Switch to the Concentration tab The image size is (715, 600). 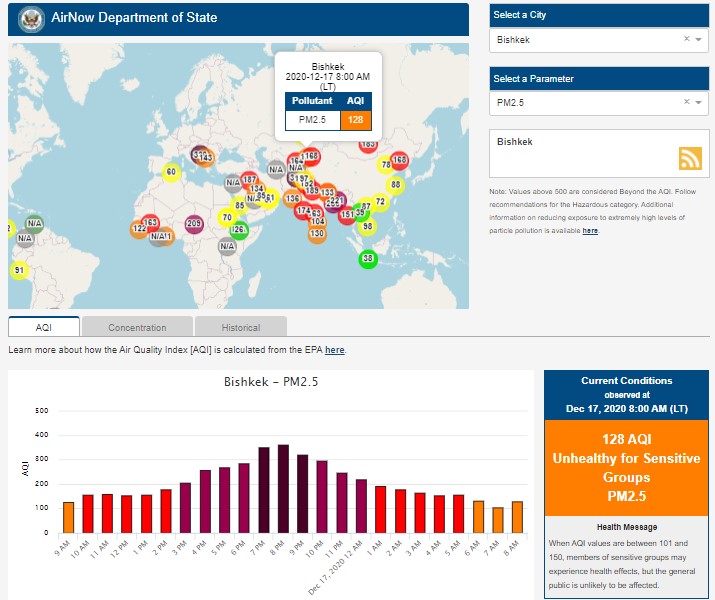[137, 327]
